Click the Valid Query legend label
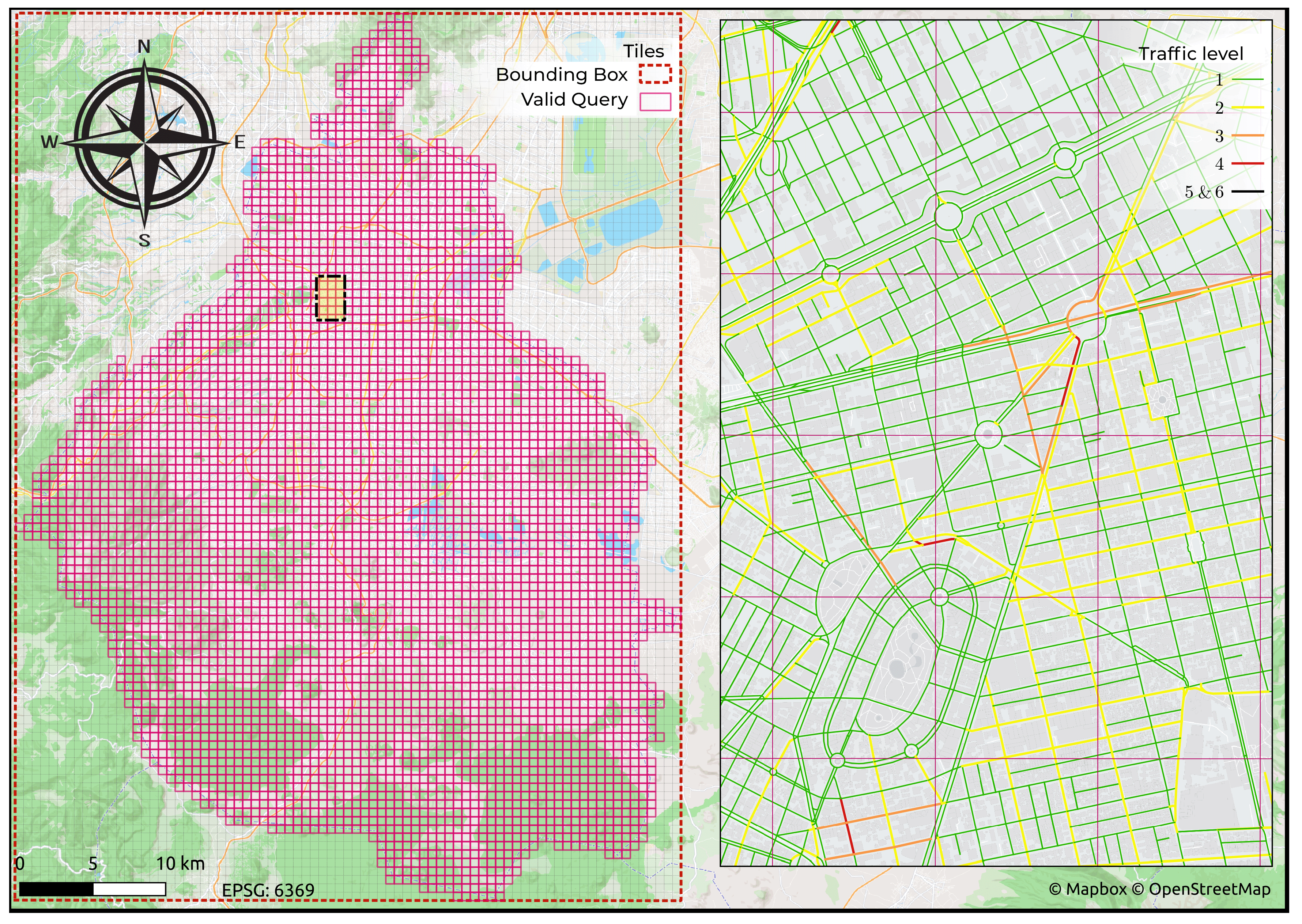 pos(574,99)
